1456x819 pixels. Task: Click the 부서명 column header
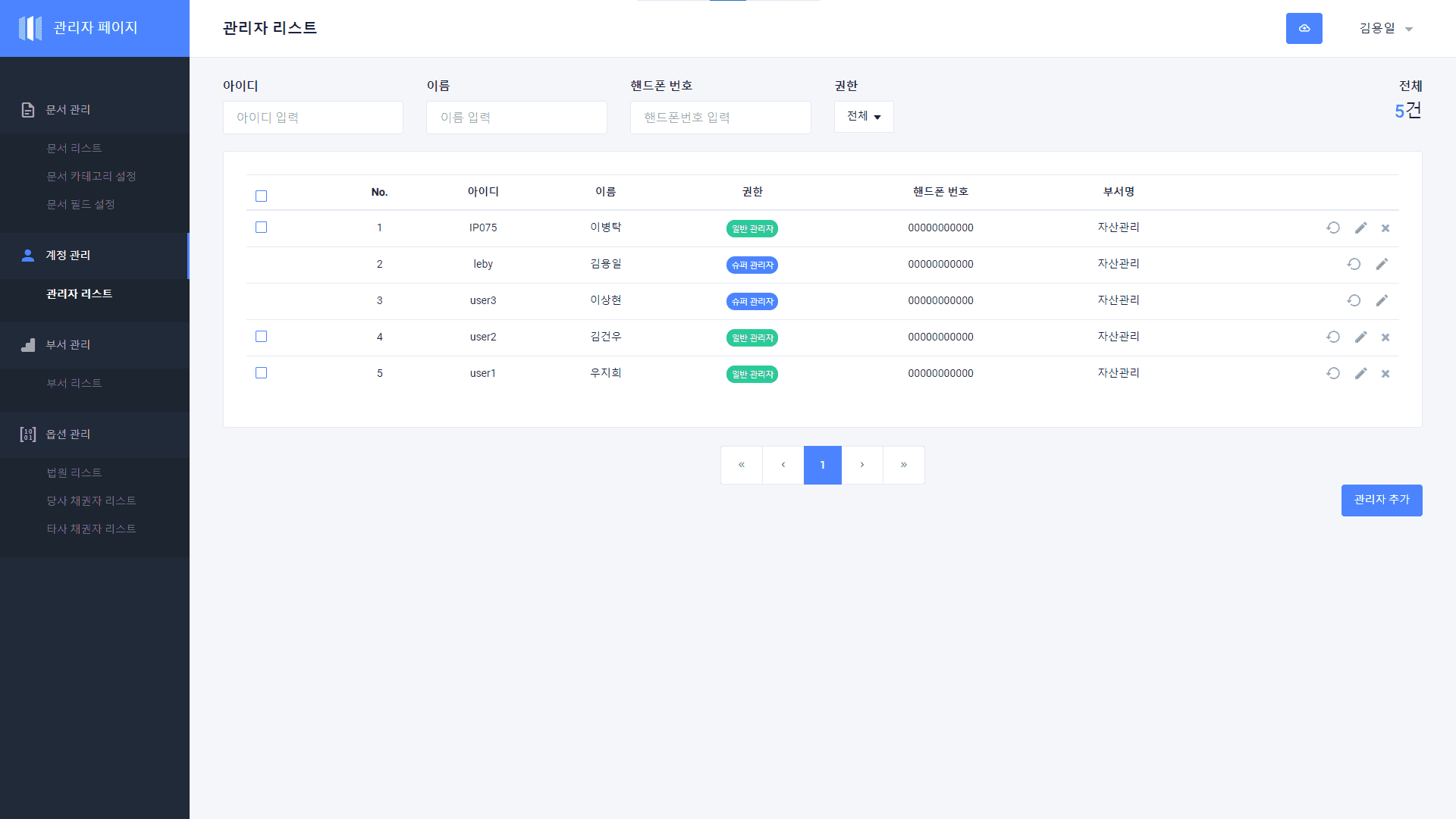(1119, 192)
